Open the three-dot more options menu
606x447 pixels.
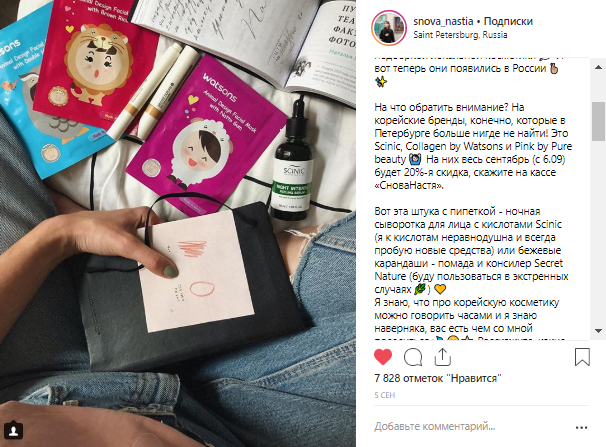tap(581, 427)
